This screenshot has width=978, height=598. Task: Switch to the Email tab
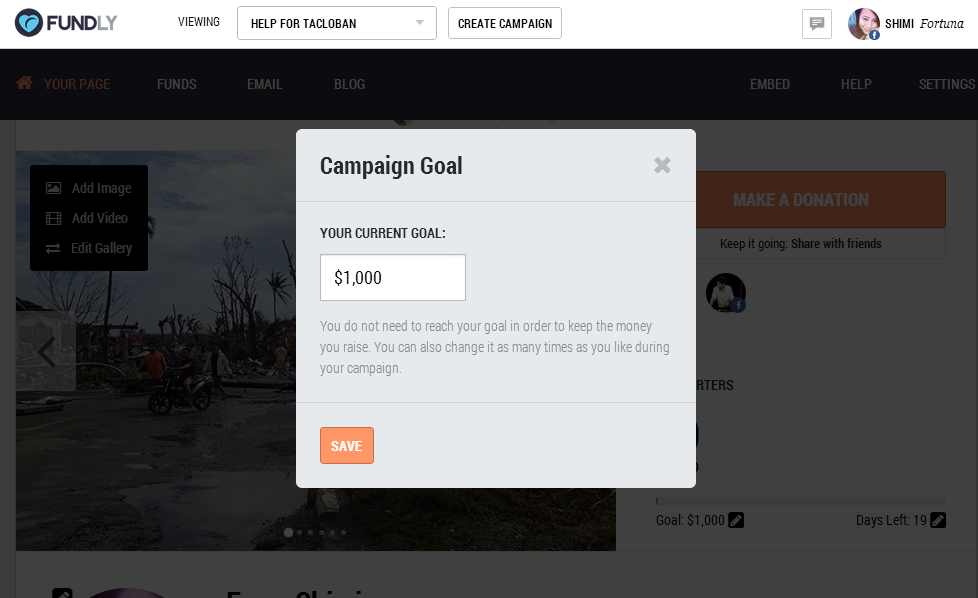pos(264,84)
